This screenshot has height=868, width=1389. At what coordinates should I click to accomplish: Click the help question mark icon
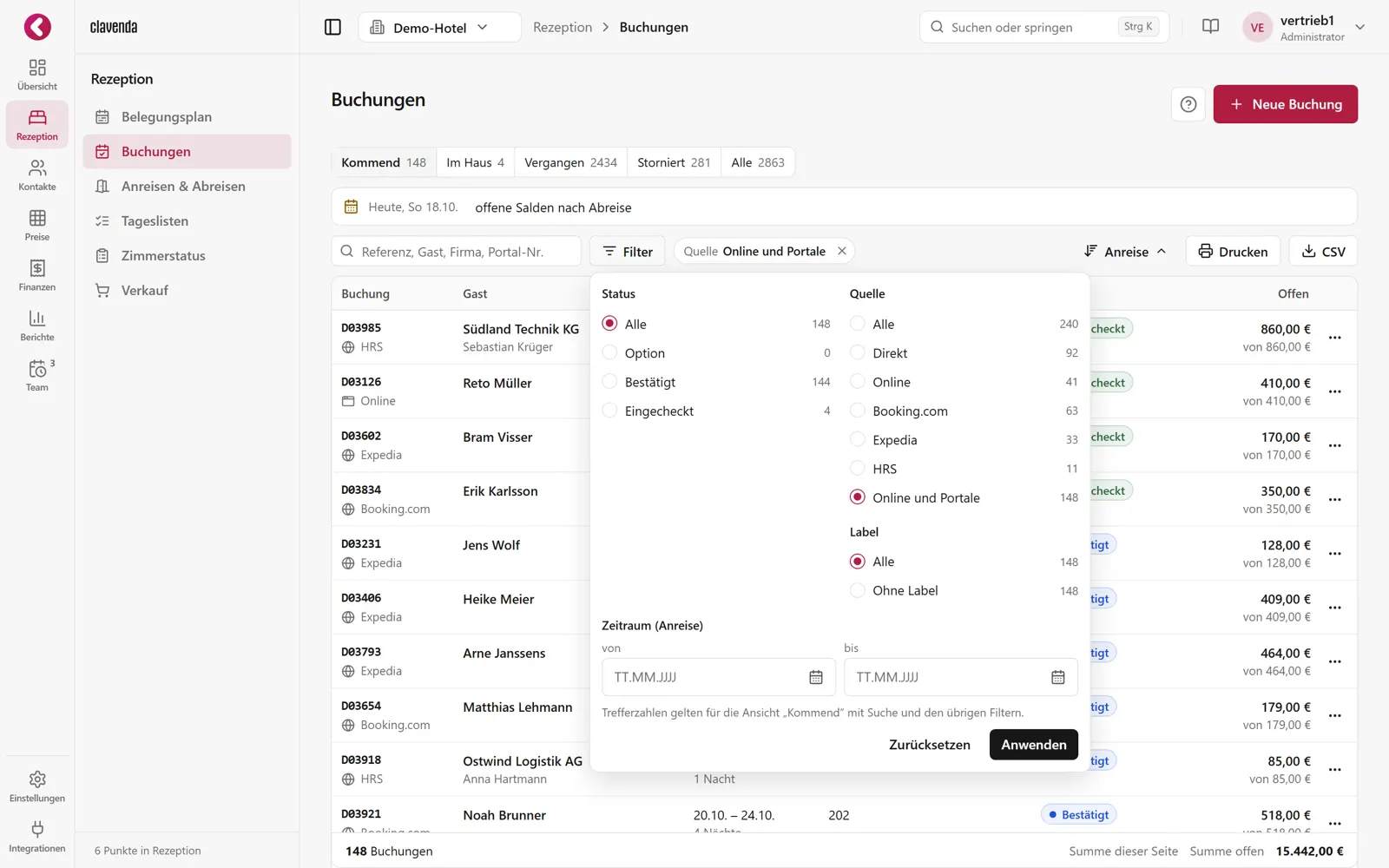[1188, 104]
